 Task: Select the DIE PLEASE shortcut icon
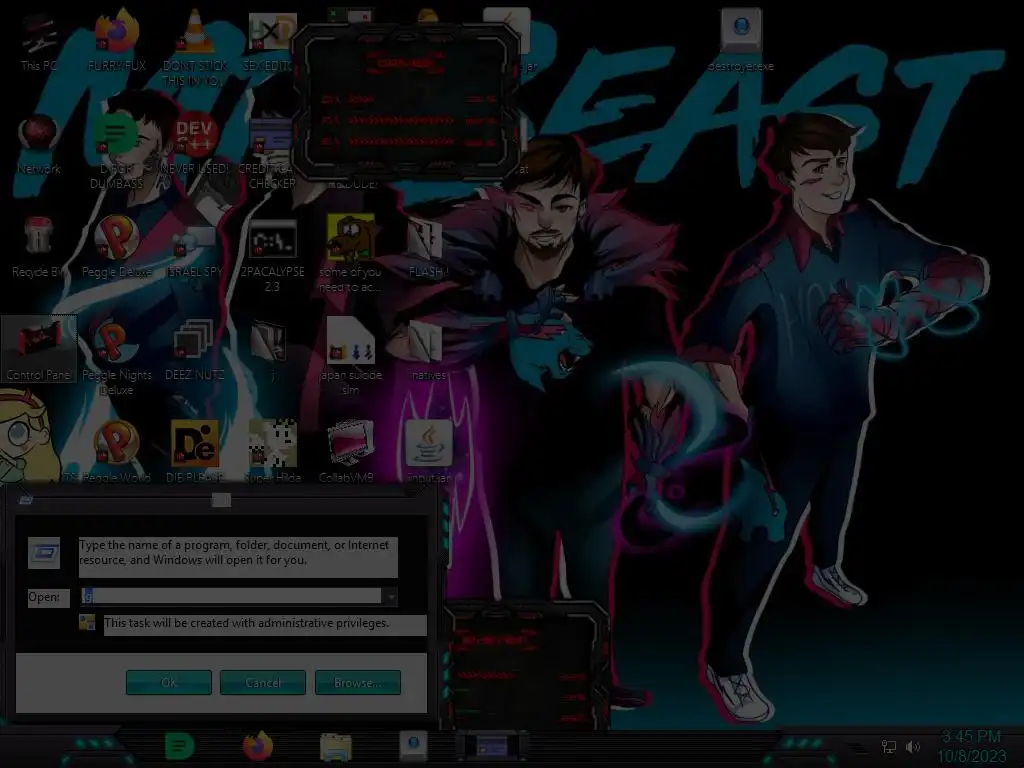click(194, 451)
